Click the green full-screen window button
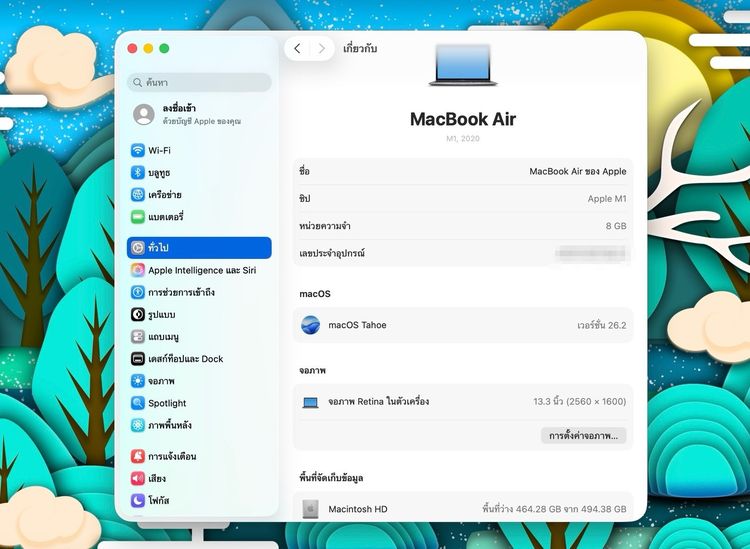Image resolution: width=750 pixels, height=549 pixels. pos(164,48)
